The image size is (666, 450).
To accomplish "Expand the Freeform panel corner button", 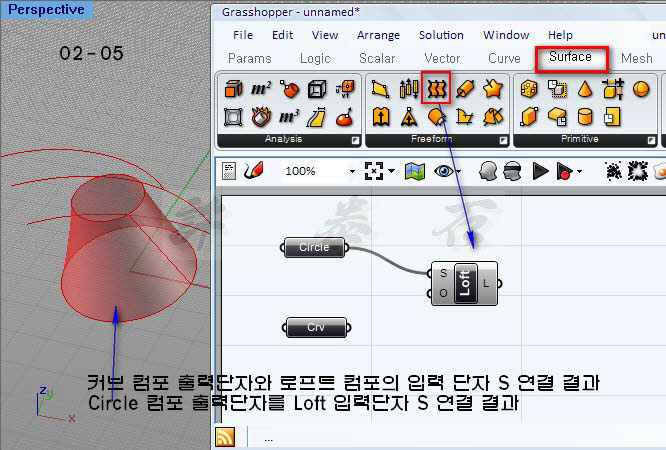I will coord(503,140).
